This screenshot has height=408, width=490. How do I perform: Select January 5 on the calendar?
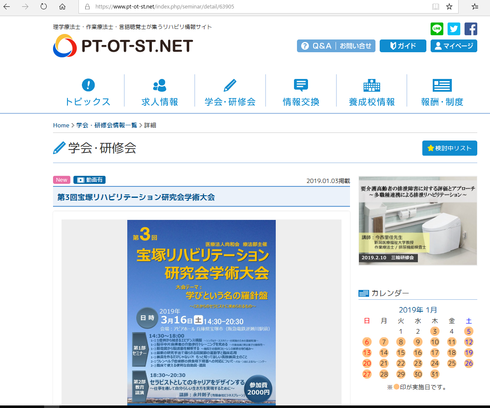click(x=469, y=331)
